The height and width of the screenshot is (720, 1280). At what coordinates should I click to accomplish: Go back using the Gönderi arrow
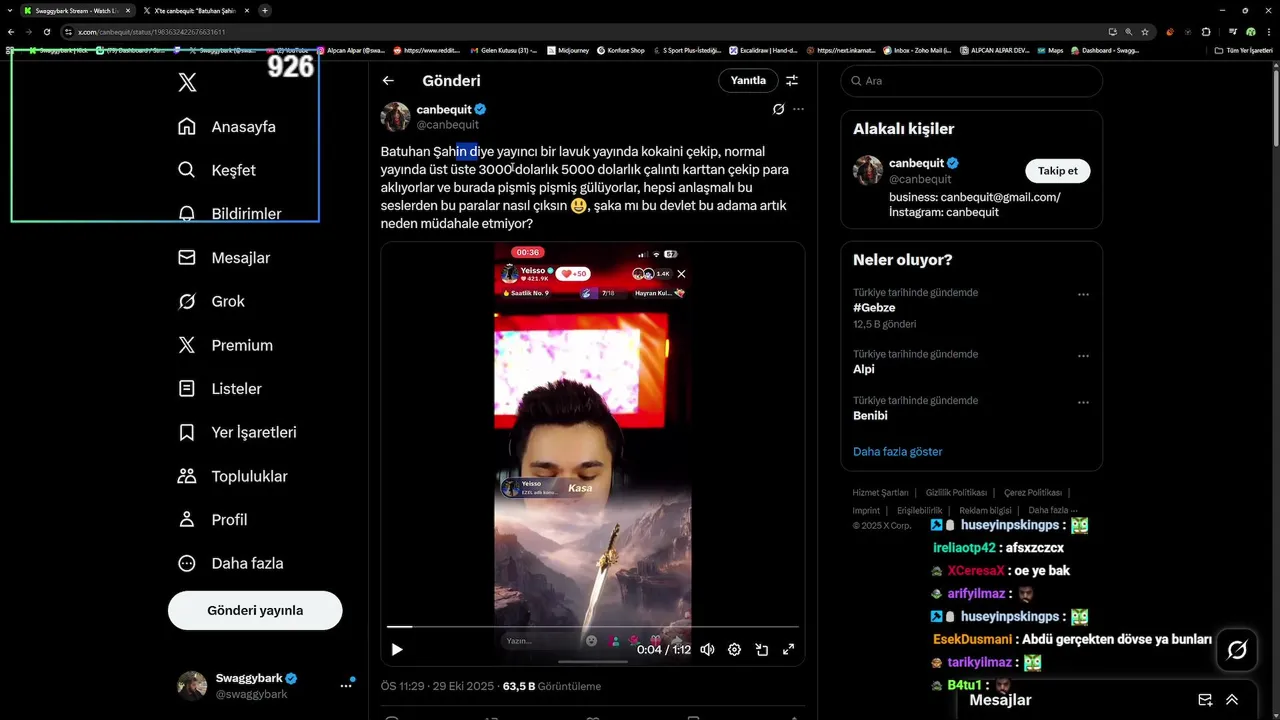pos(388,80)
